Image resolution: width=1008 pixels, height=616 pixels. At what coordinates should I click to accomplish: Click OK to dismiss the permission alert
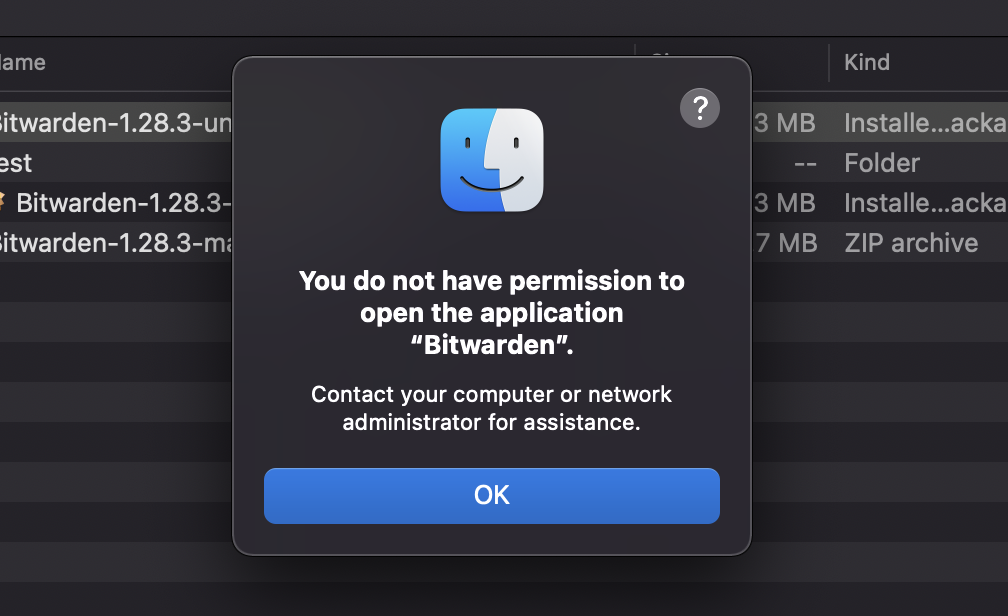(x=491, y=495)
